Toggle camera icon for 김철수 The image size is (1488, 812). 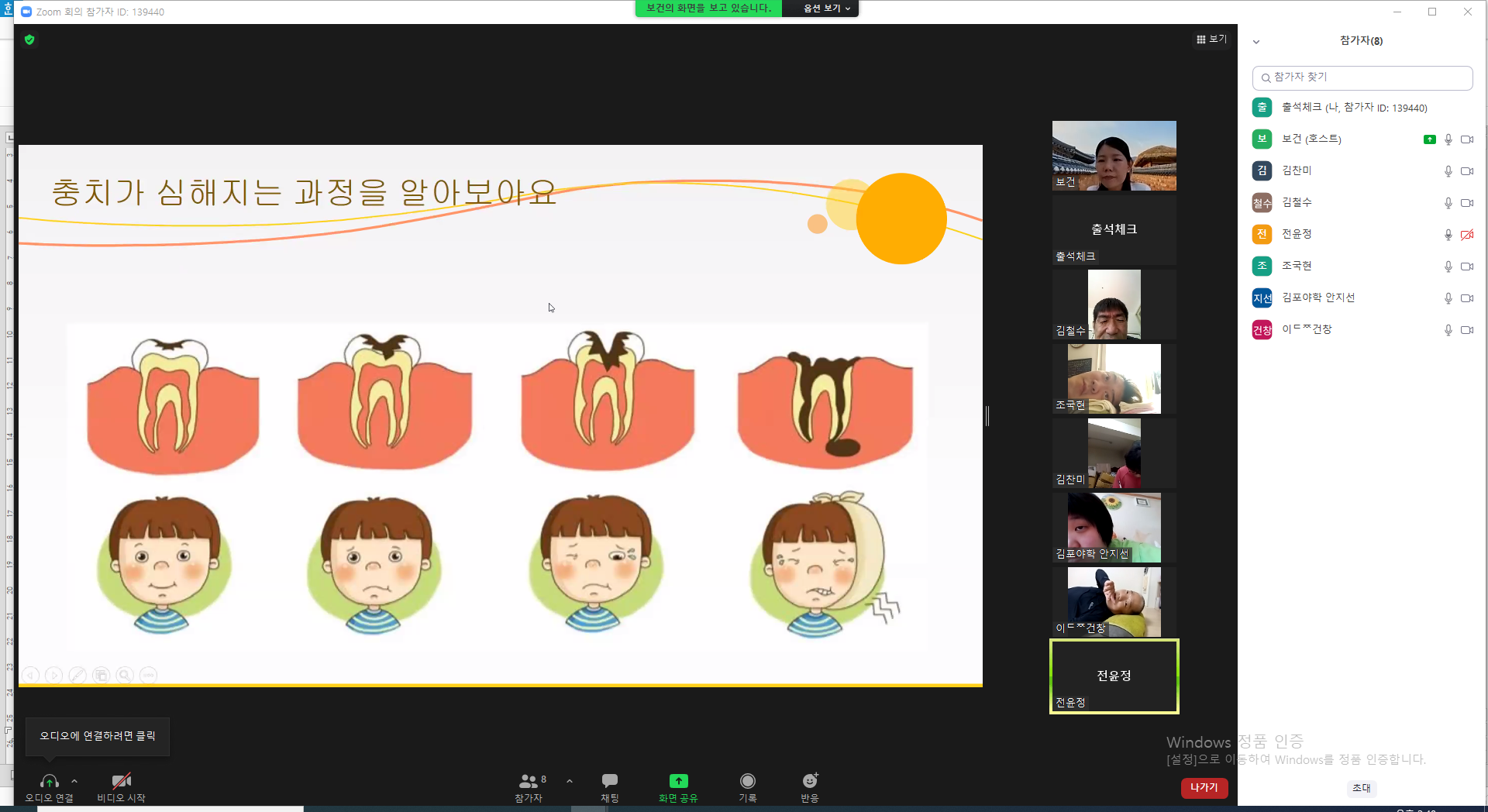[x=1467, y=203]
